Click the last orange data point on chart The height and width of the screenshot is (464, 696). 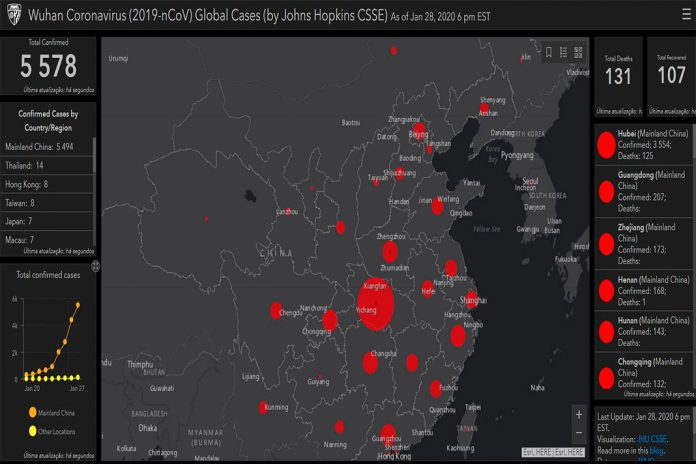click(78, 305)
